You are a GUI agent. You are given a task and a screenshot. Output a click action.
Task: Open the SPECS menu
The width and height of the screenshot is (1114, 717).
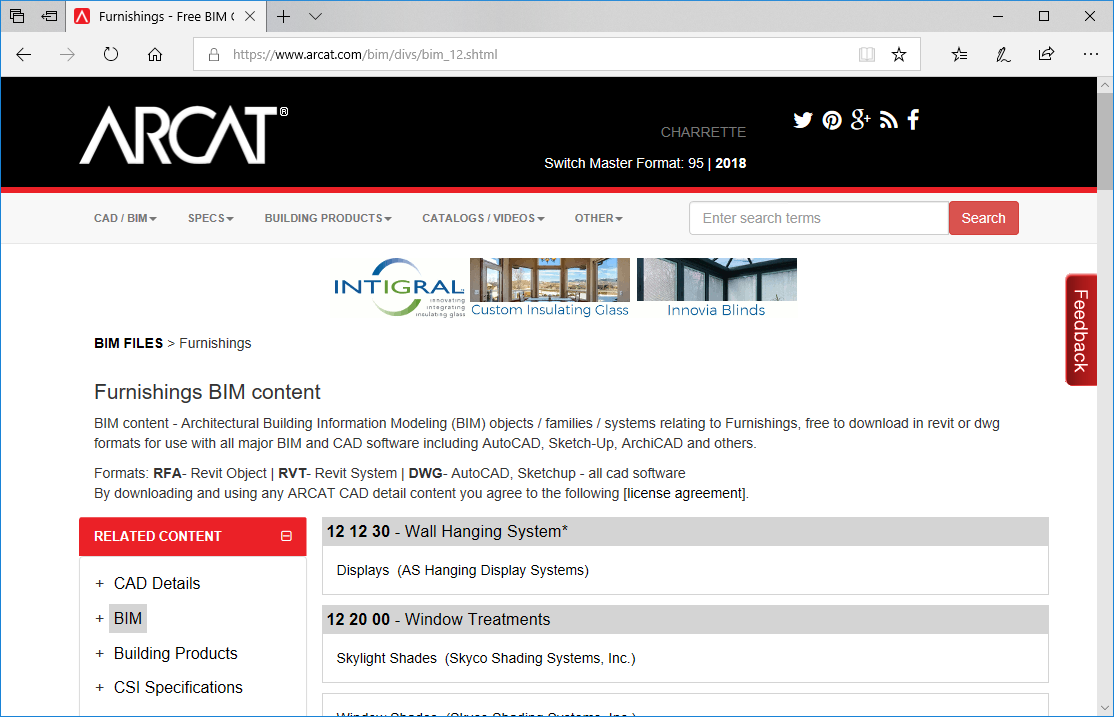[210, 217]
